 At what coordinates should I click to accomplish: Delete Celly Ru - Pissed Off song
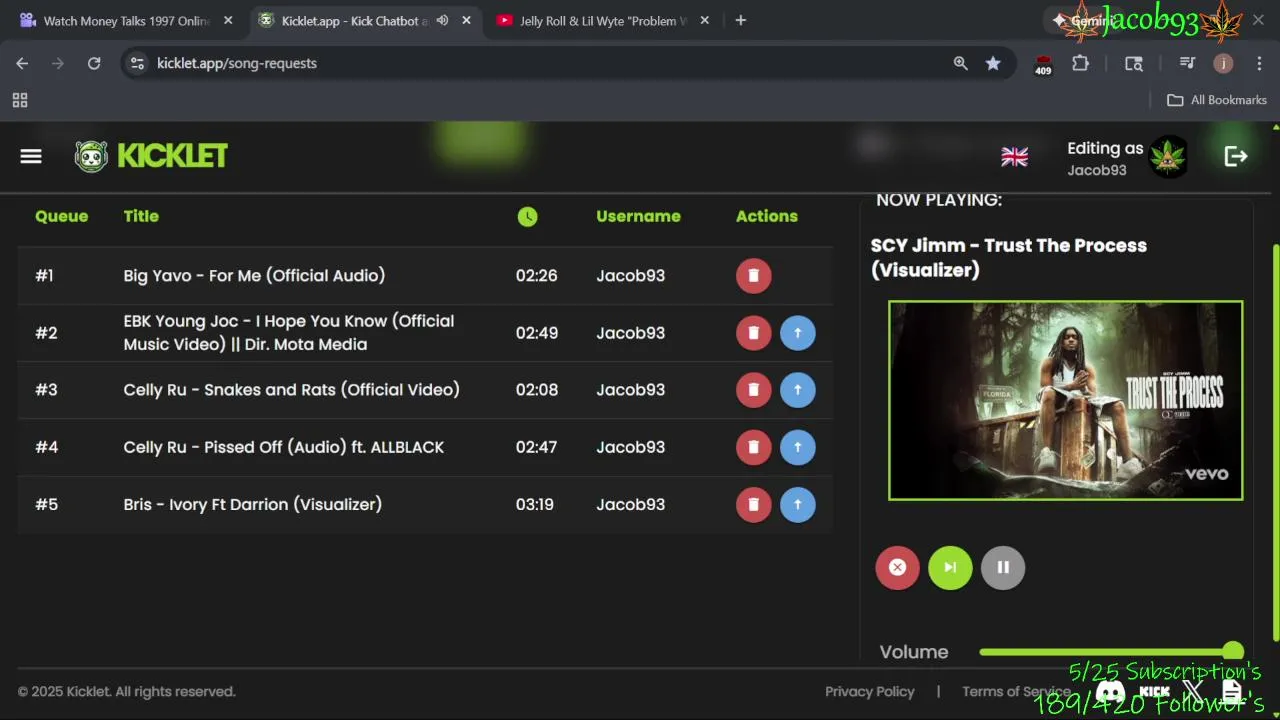754,447
